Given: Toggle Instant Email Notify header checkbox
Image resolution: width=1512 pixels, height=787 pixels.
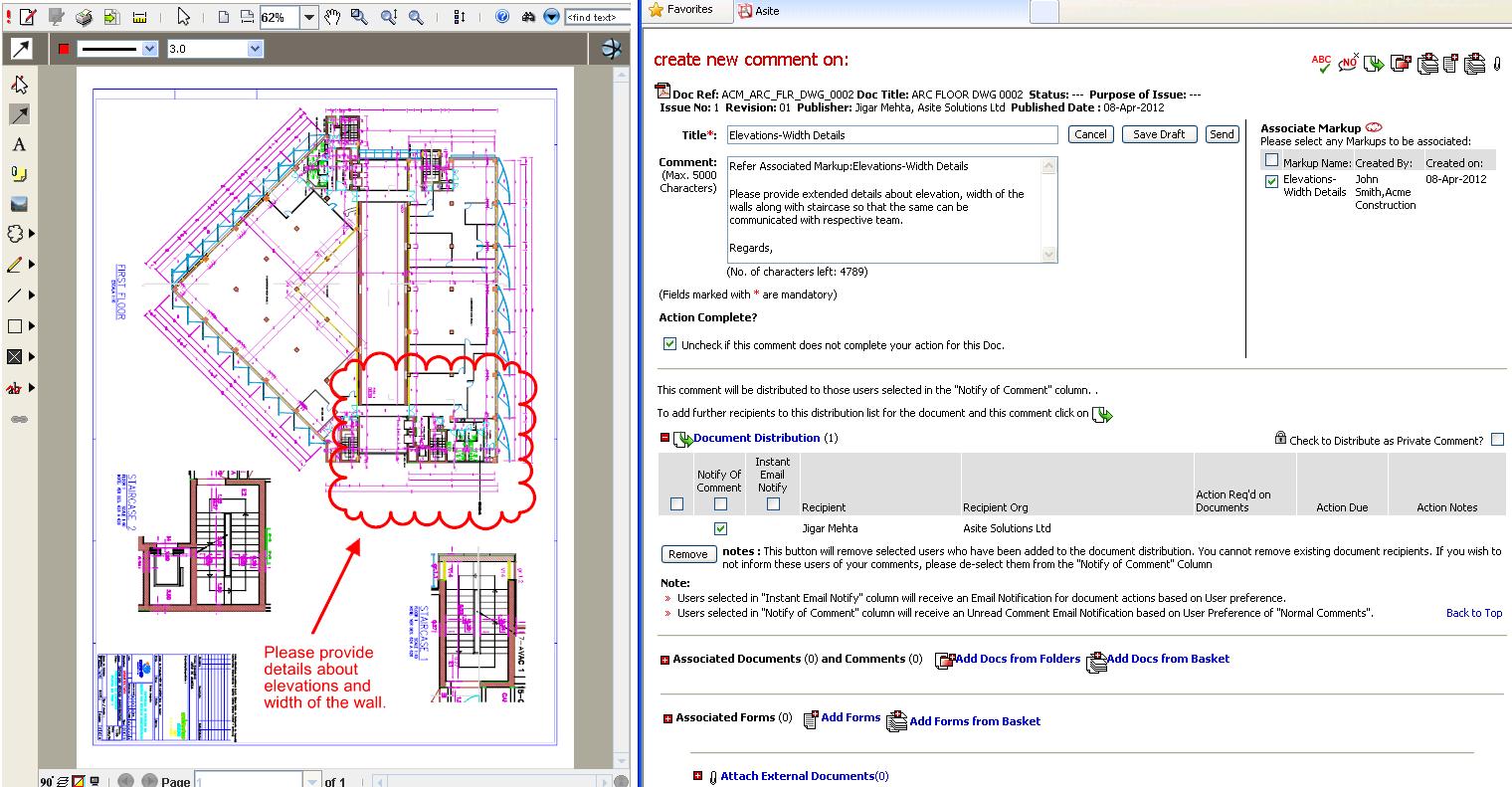Looking at the screenshot, I should point(773,504).
